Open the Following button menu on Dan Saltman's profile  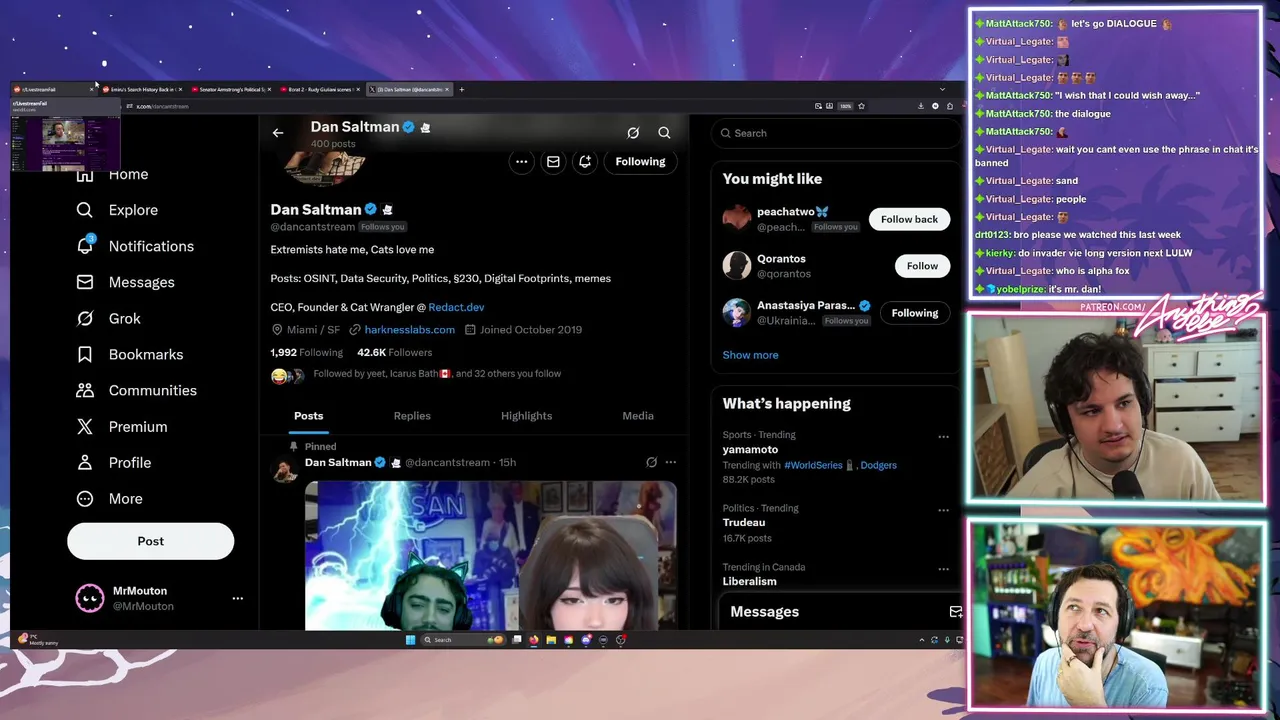click(x=640, y=161)
